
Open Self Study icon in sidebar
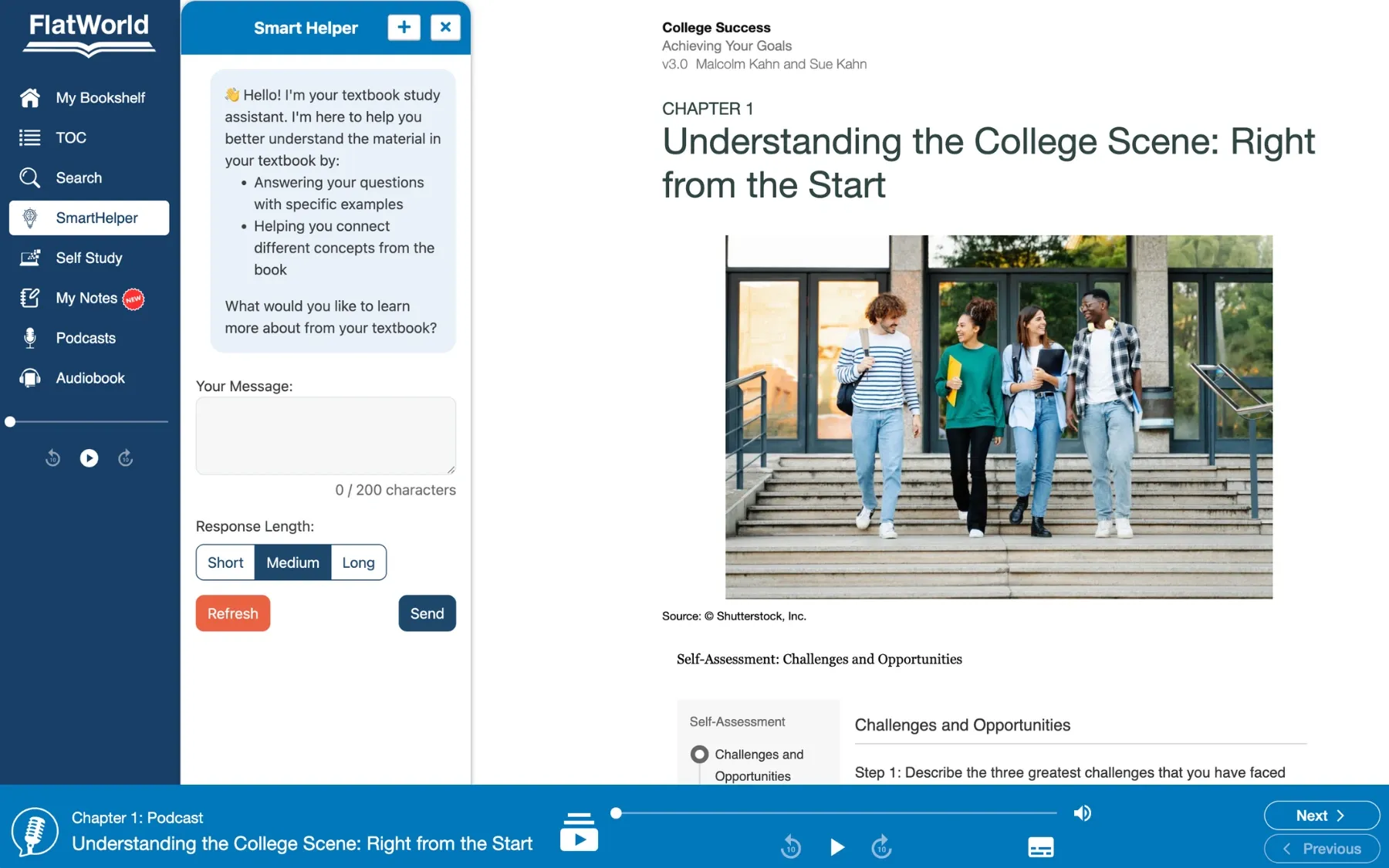[x=30, y=258]
